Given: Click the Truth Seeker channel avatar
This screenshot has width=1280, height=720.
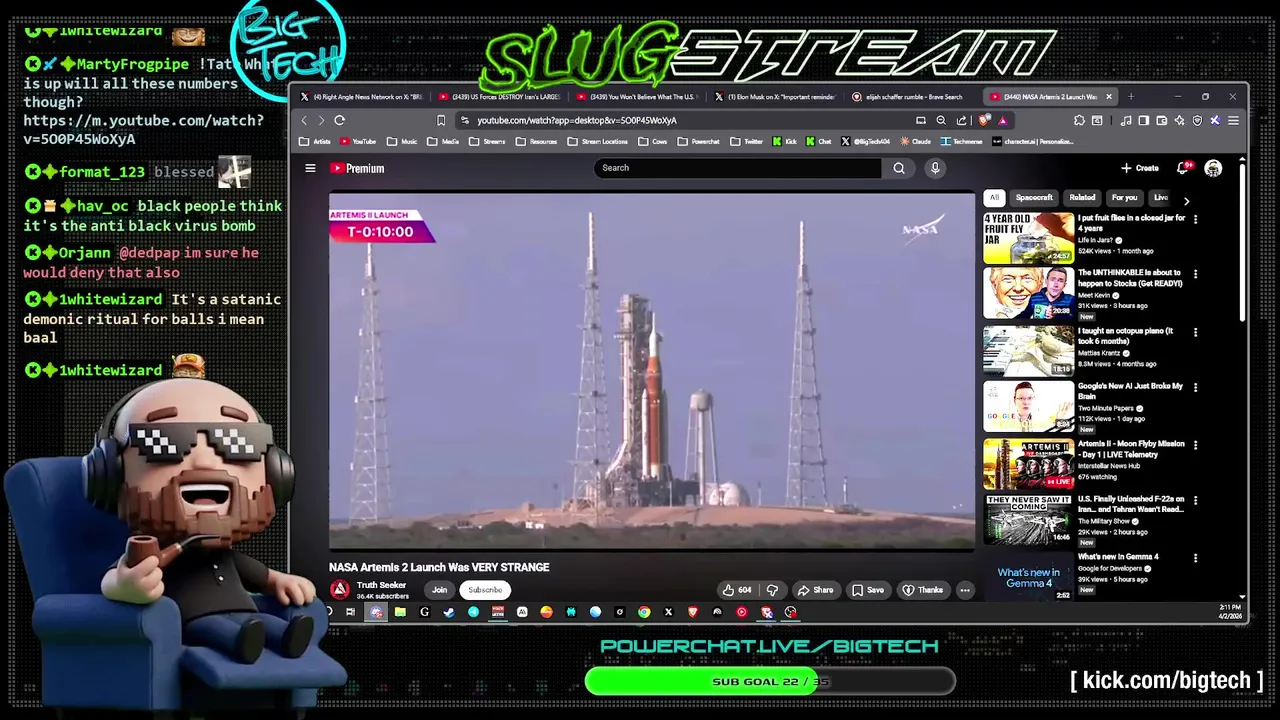Looking at the screenshot, I should (340, 589).
